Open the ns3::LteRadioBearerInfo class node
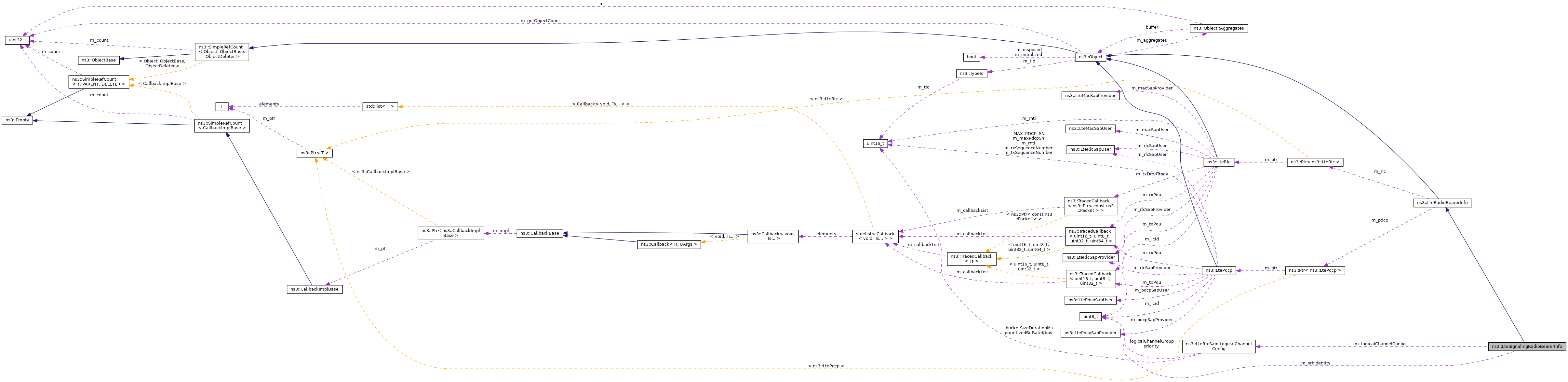This screenshot has height=382, width=1568. pos(1442,203)
